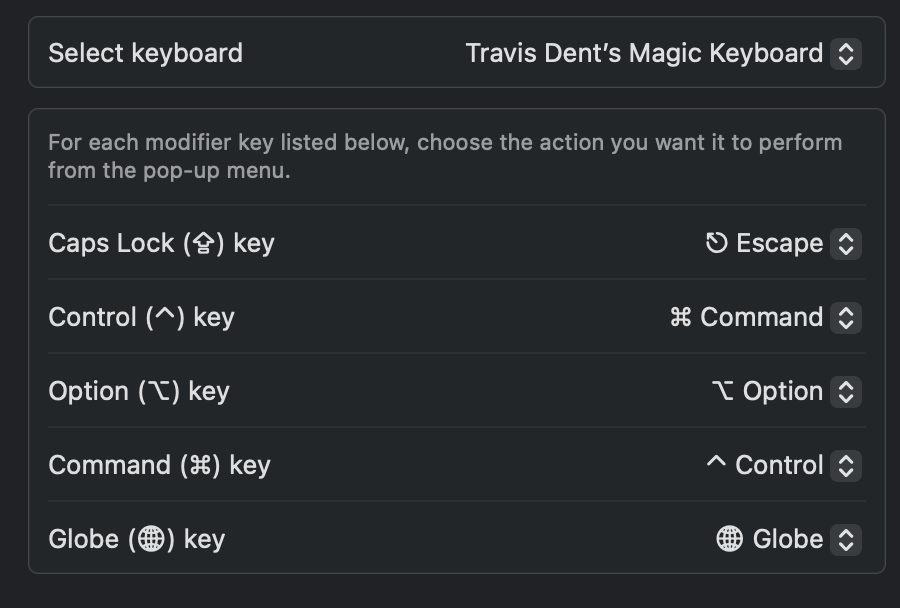Click the ⌘ icon beside Command value
Viewport: 900px width, 608px height.
click(x=681, y=317)
